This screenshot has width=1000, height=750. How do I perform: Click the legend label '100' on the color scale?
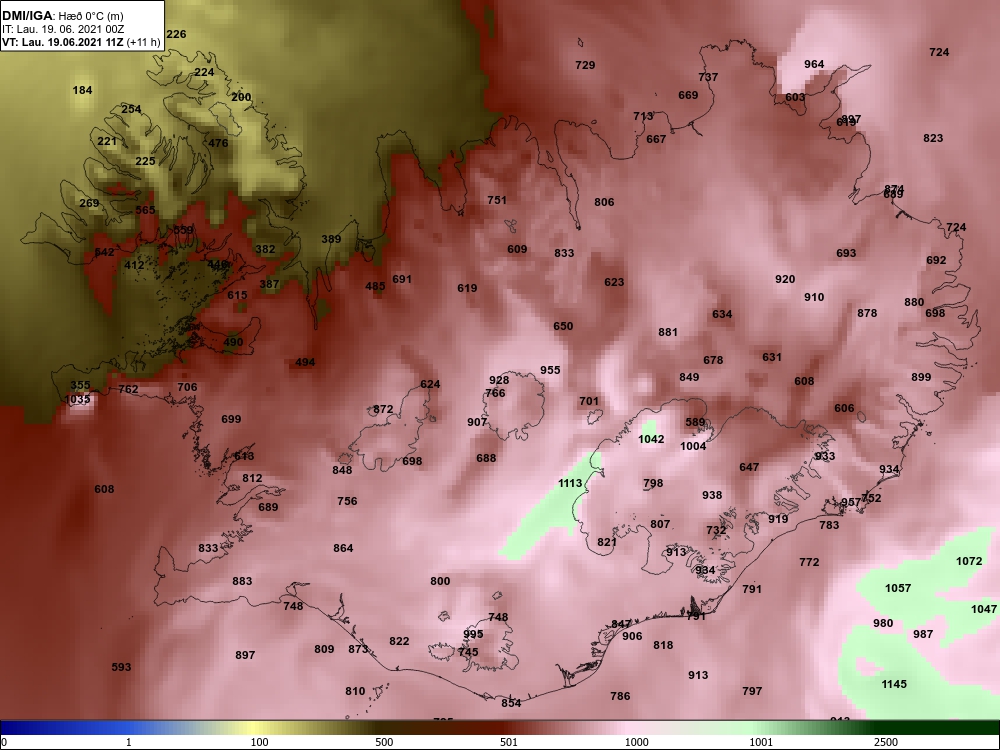[x=259, y=742]
